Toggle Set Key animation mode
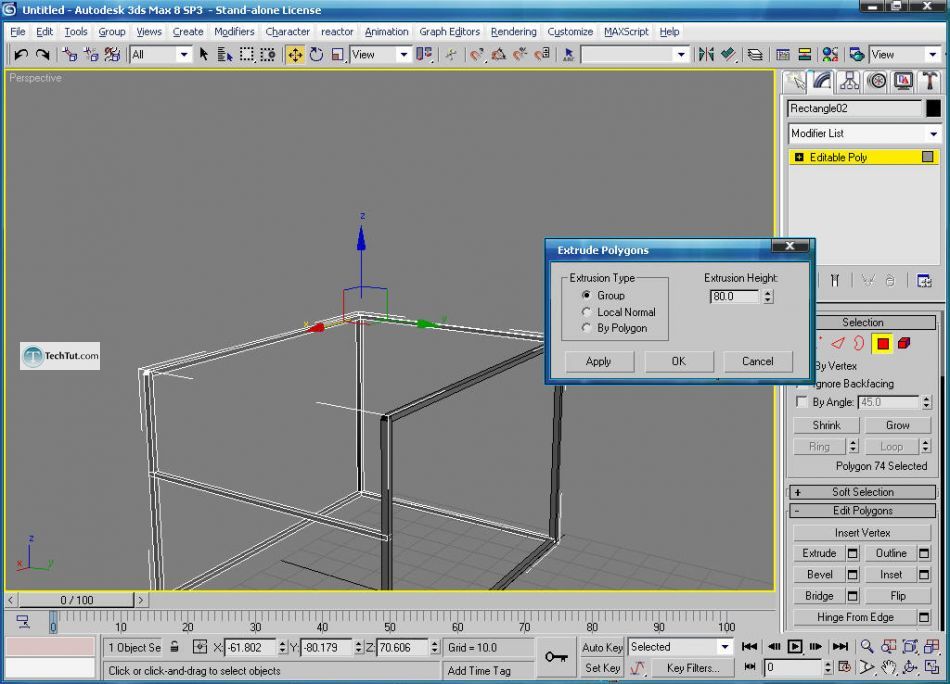Image resolution: width=950 pixels, height=684 pixels. pyautogui.click(x=602, y=668)
